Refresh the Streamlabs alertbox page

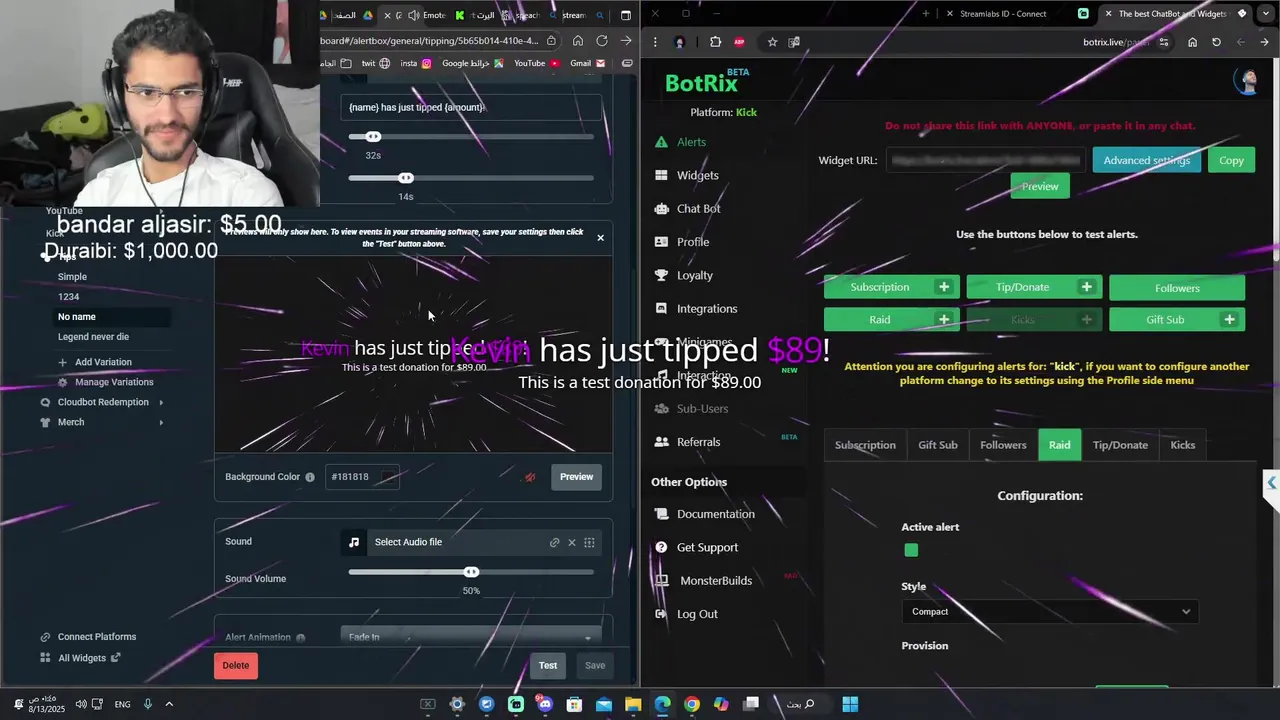tap(602, 41)
